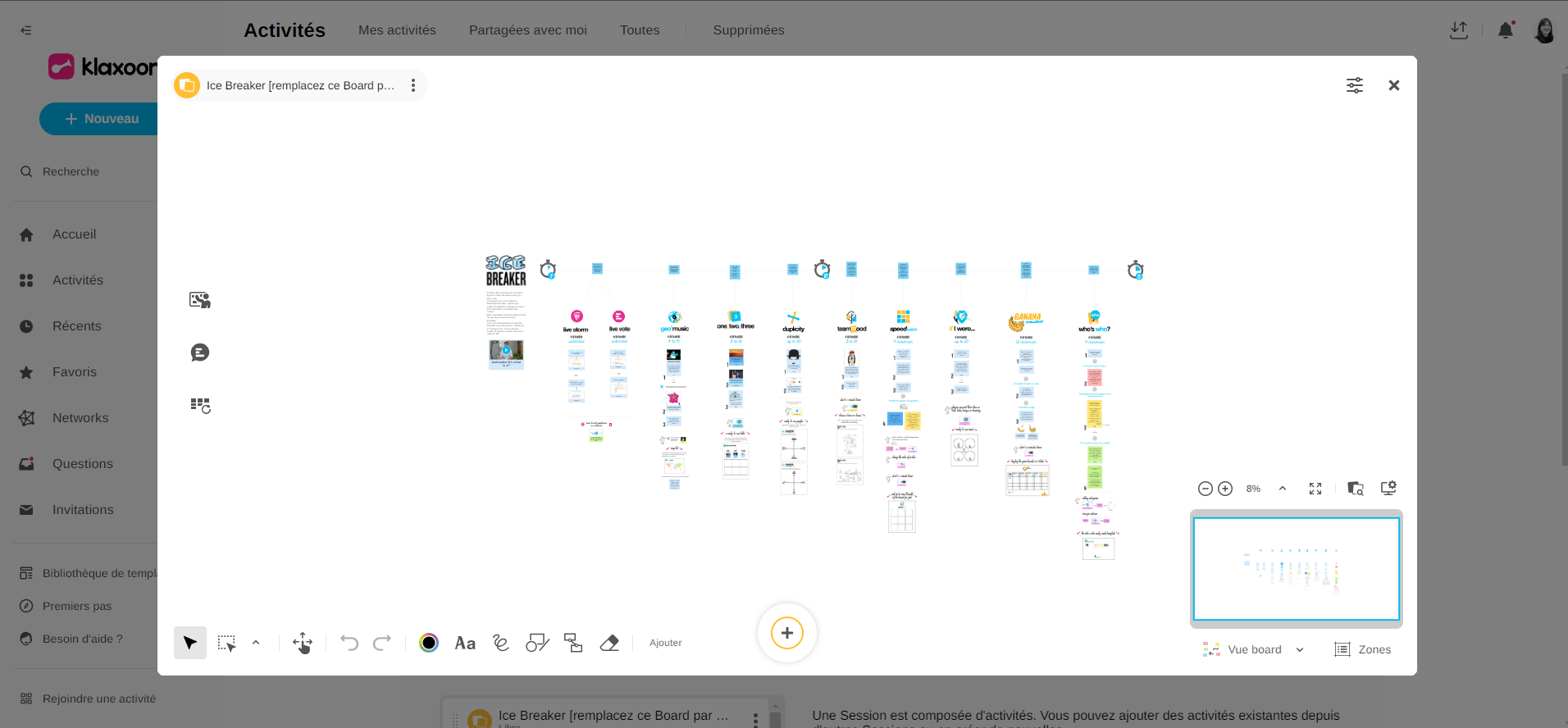The image size is (1568, 728).
Task: Choose the pan/move board tool
Action: 303,643
